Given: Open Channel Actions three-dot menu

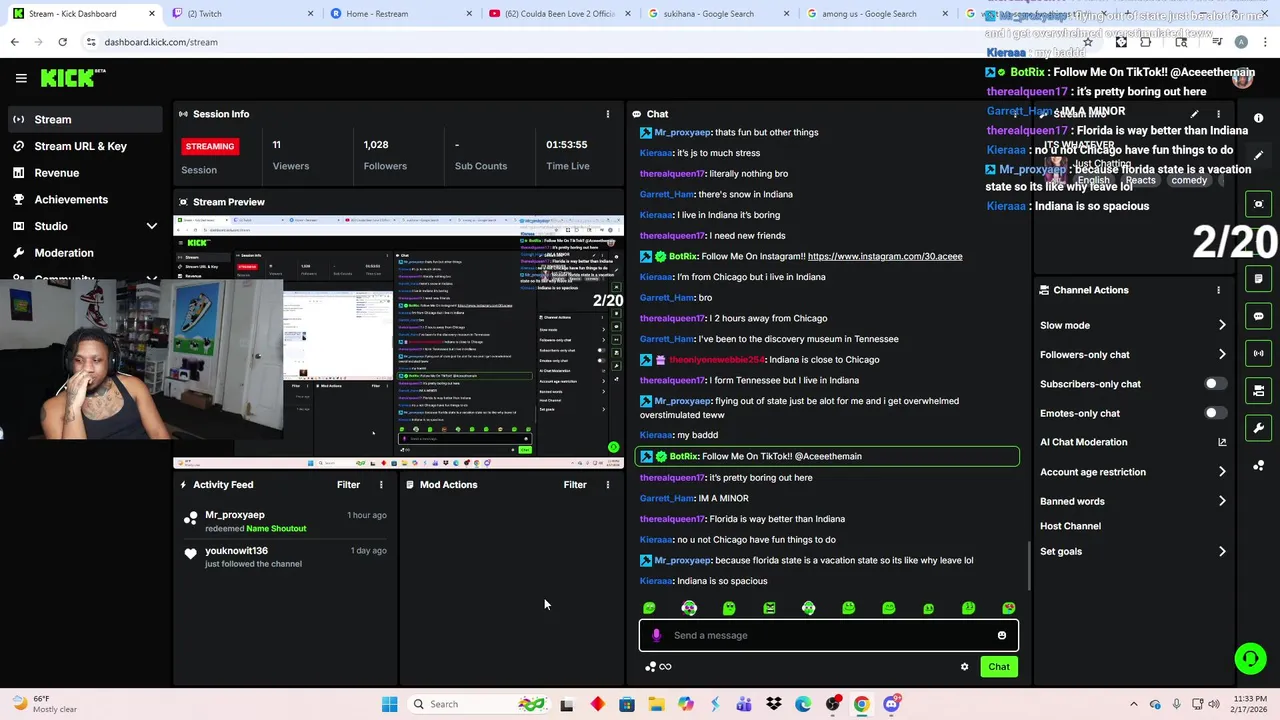Looking at the screenshot, I should coord(1218,290).
